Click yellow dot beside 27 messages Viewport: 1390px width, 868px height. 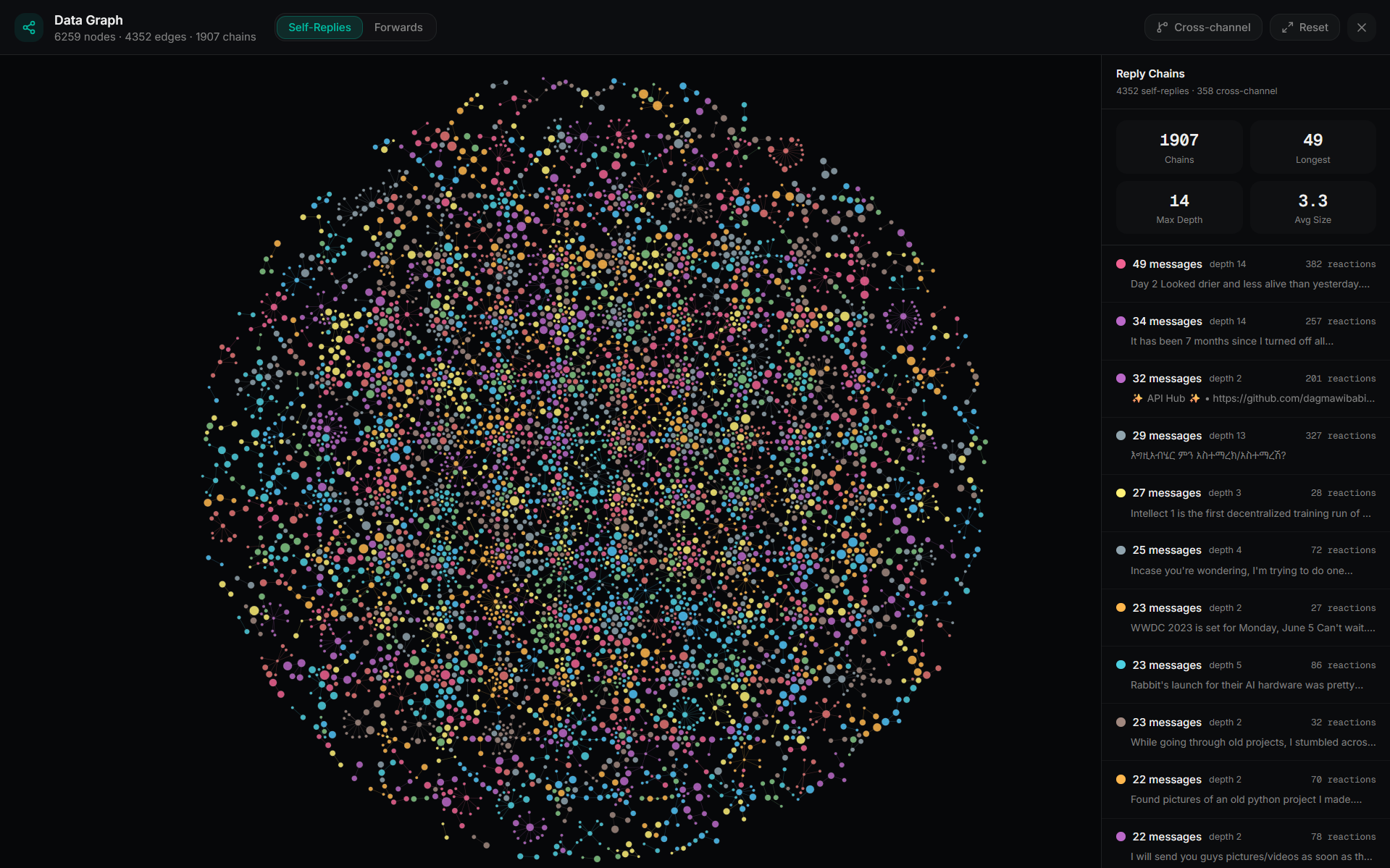click(1121, 493)
